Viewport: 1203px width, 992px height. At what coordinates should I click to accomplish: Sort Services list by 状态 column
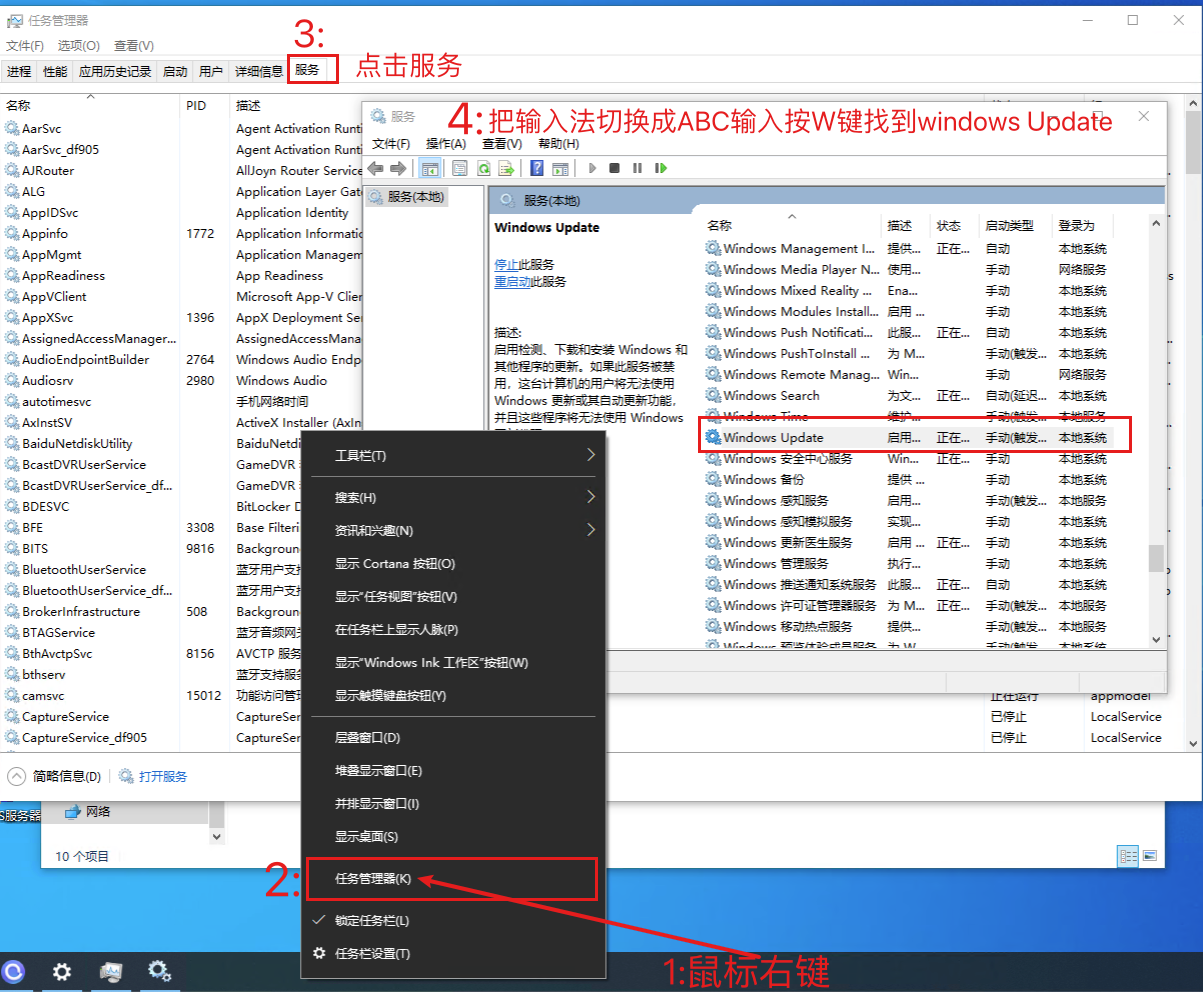[x=955, y=225]
